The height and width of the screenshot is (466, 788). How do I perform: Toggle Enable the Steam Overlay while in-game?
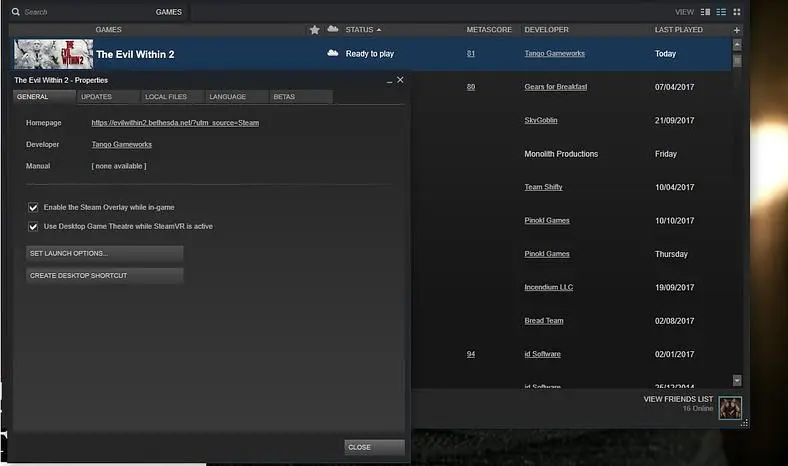pyautogui.click(x=33, y=208)
